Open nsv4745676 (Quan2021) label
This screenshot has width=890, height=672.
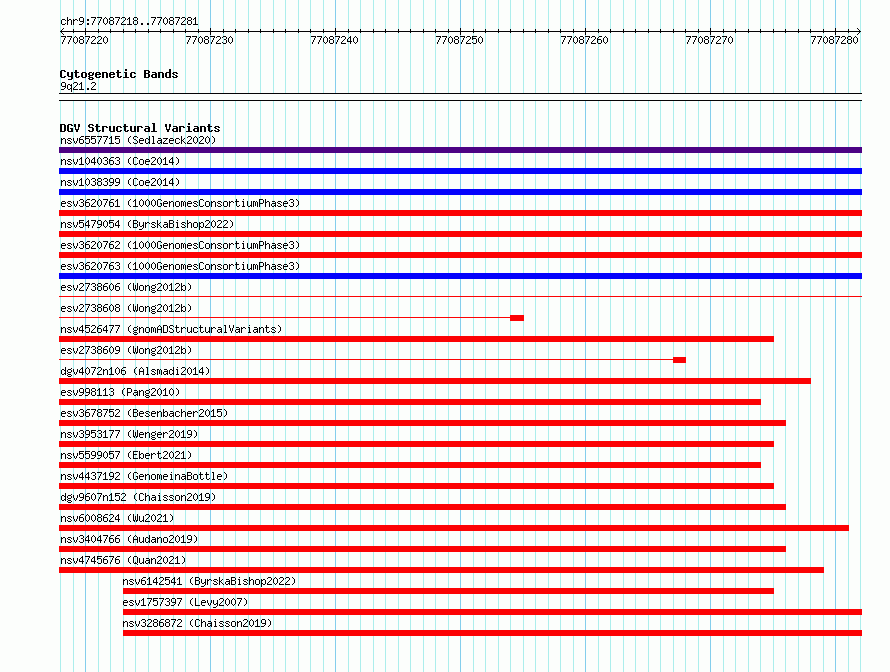pos(123,560)
